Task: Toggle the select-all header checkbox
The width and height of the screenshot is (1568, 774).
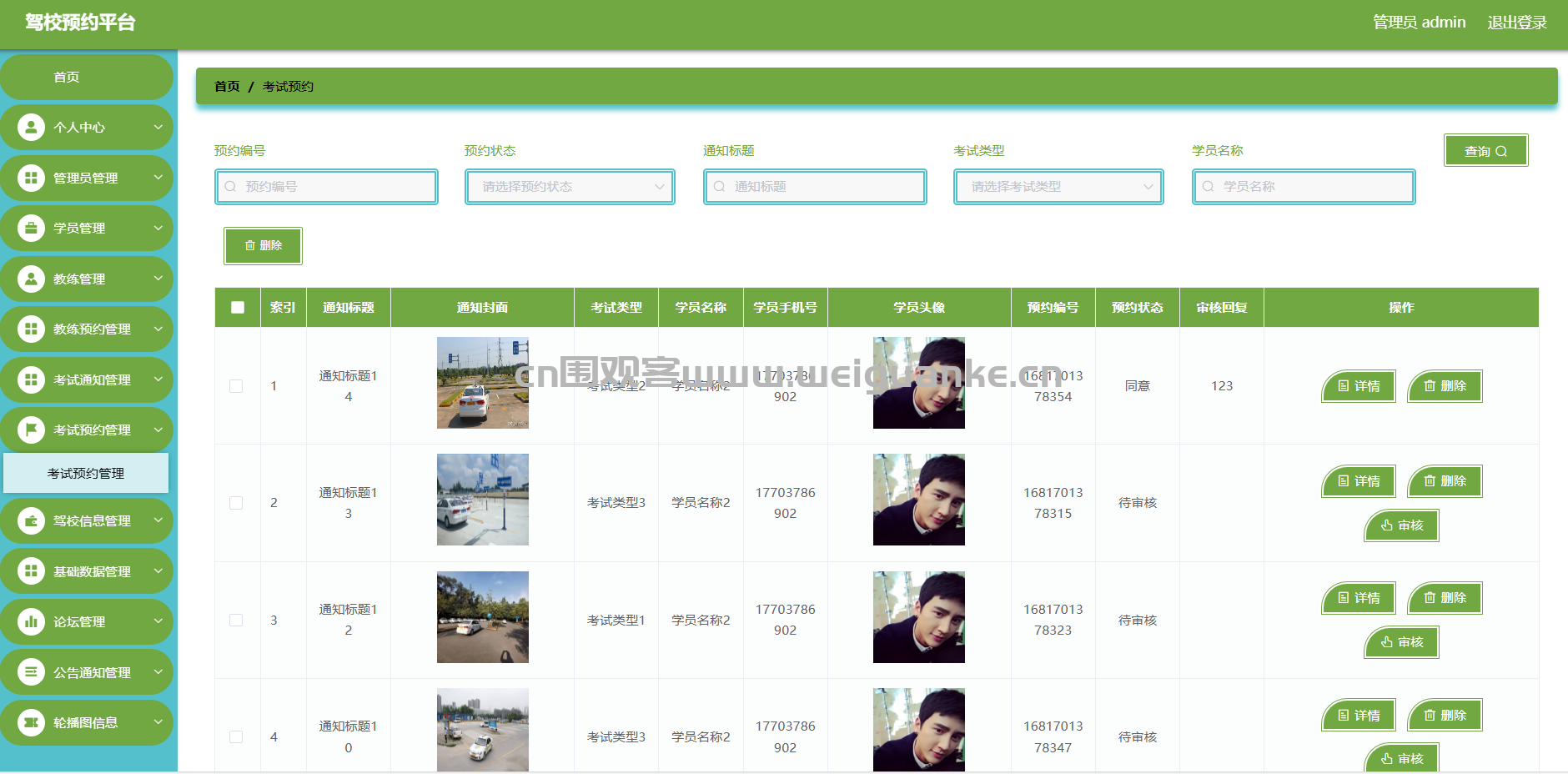Action: click(x=238, y=308)
